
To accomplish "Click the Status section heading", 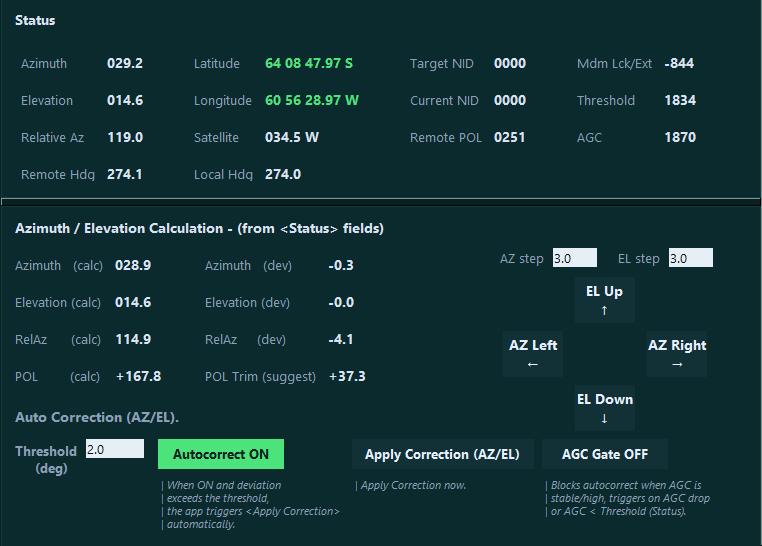I will coord(35,20).
